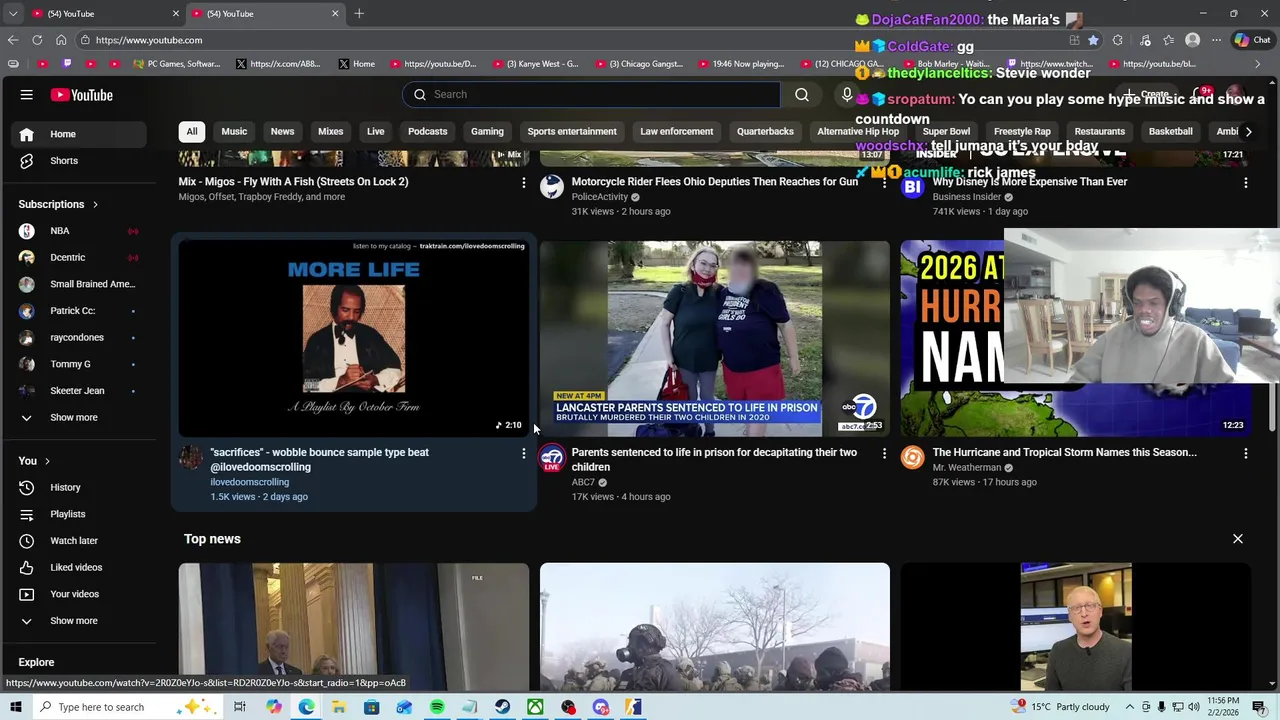Select the News filter chip
The image size is (1280, 720).
click(282, 131)
